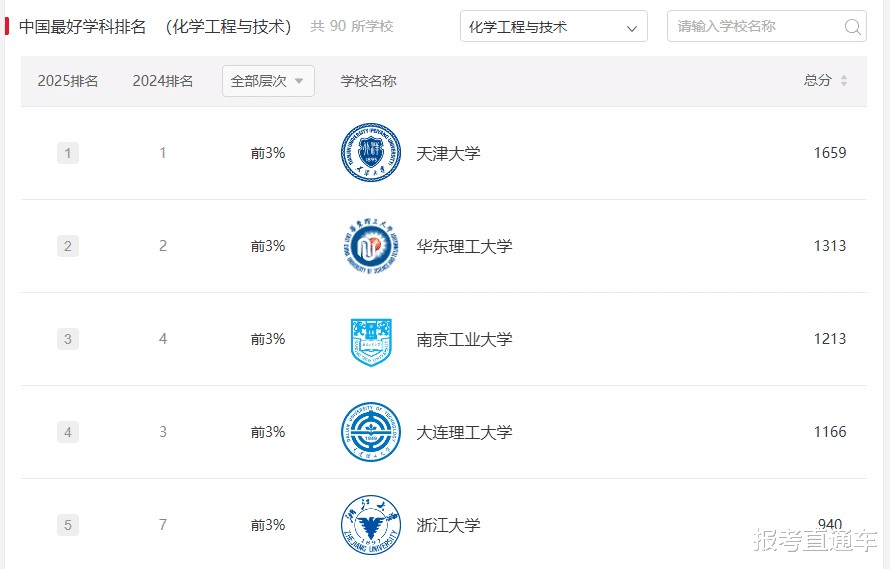This screenshot has width=890, height=569.
Task: Click 前3% in the 大连理工大学 row
Action: pos(268,433)
